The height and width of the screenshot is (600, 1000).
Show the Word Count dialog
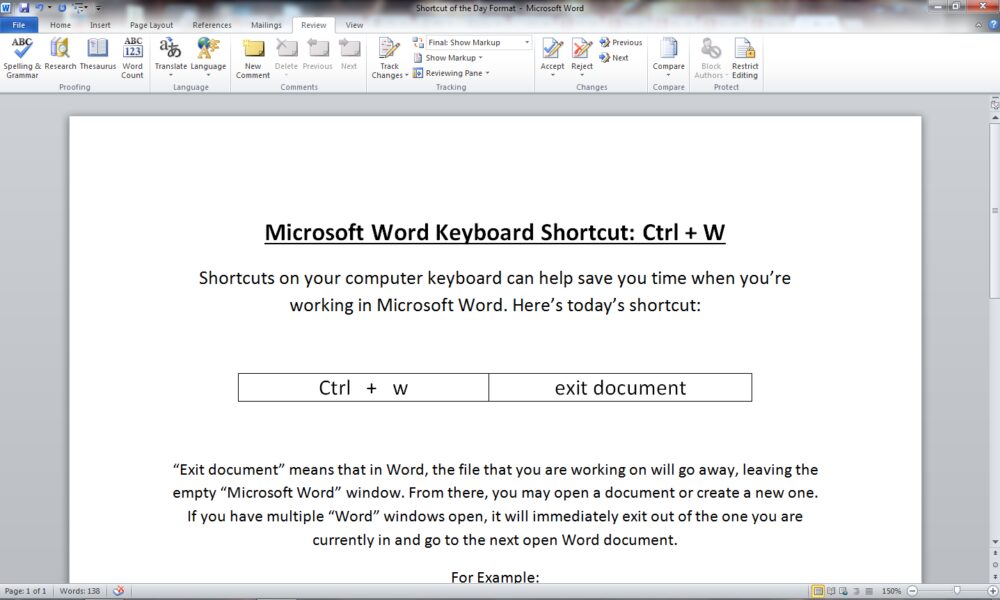(x=132, y=56)
